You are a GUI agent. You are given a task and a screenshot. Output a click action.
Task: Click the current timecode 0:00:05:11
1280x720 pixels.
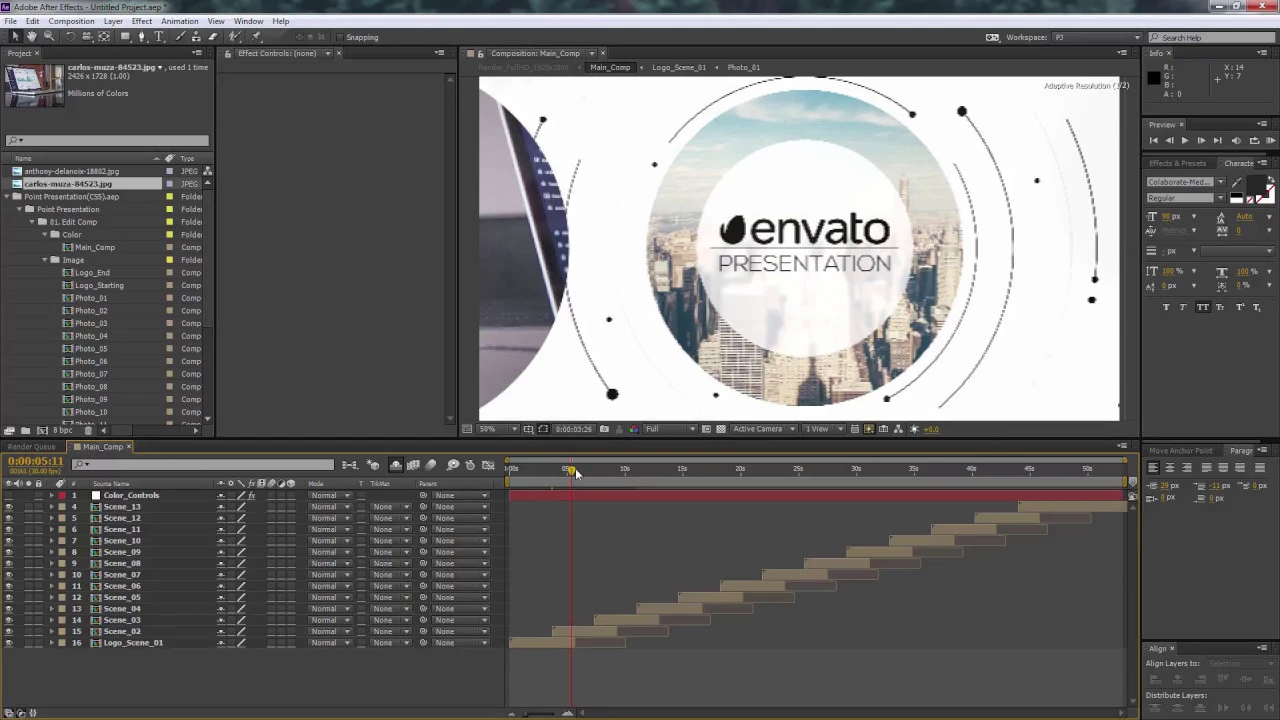coord(35,461)
